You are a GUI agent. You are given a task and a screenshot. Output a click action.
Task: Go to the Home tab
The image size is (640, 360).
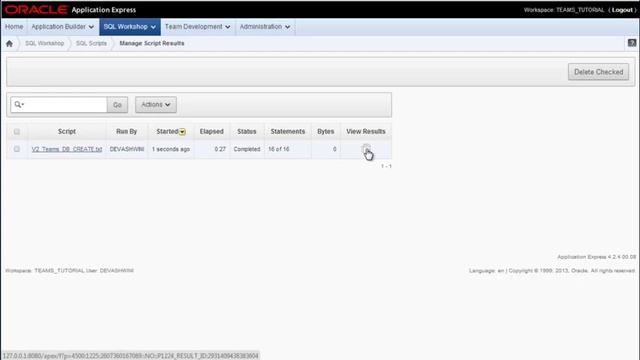click(14, 27)
